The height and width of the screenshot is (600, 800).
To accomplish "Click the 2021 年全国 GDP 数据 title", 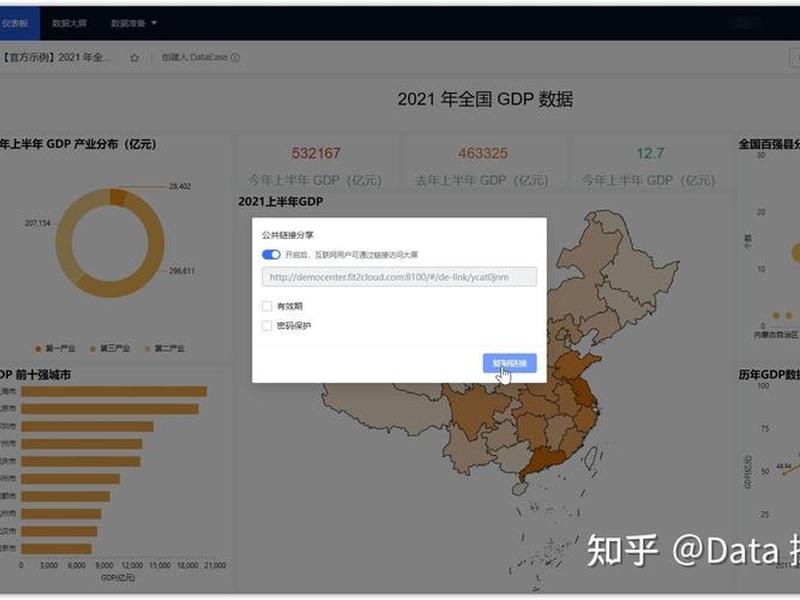I will point(485,99).
